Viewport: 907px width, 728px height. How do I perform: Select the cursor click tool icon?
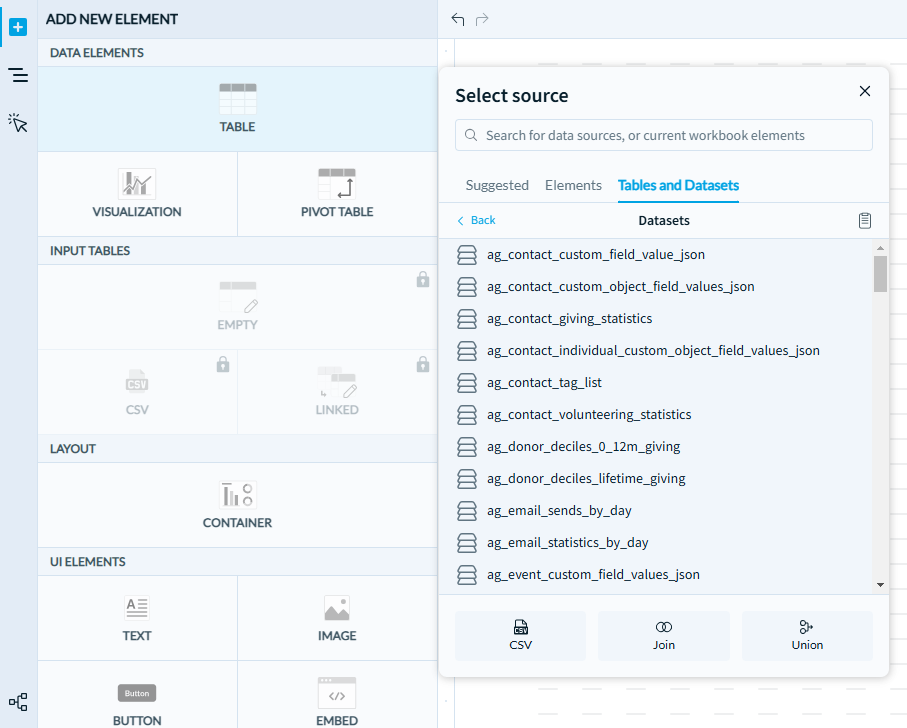[18, 123]
